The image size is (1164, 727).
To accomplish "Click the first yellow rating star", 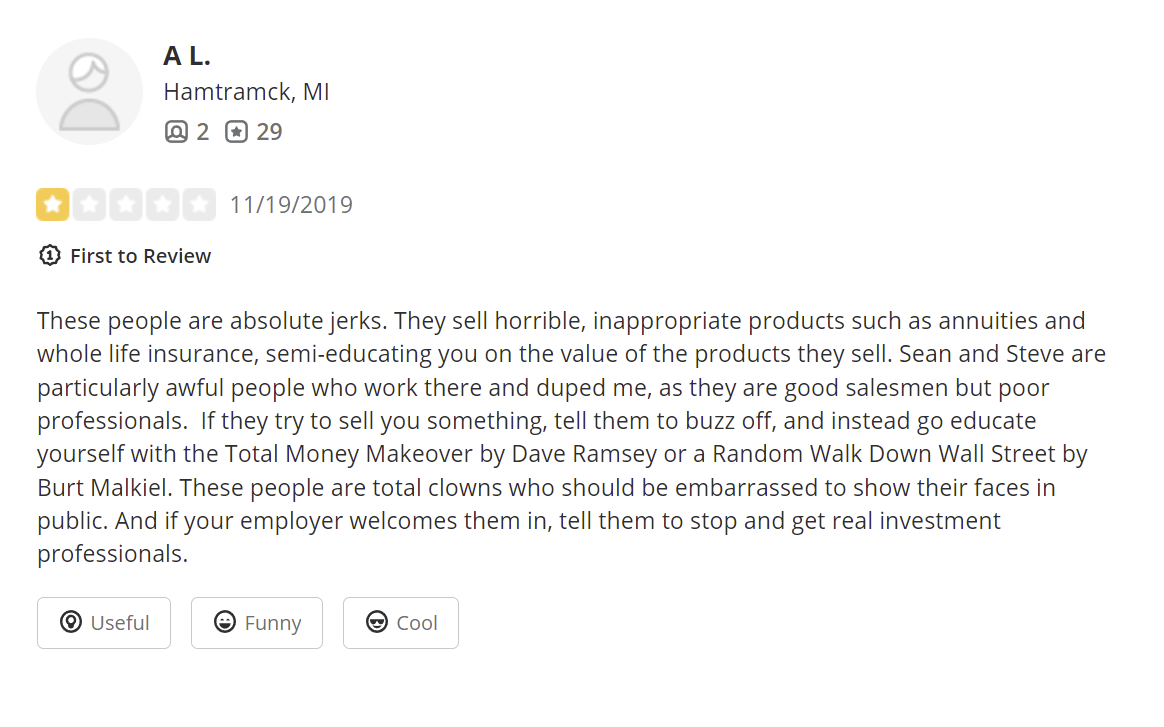I will pyautogui.click(x=53, y=205).
